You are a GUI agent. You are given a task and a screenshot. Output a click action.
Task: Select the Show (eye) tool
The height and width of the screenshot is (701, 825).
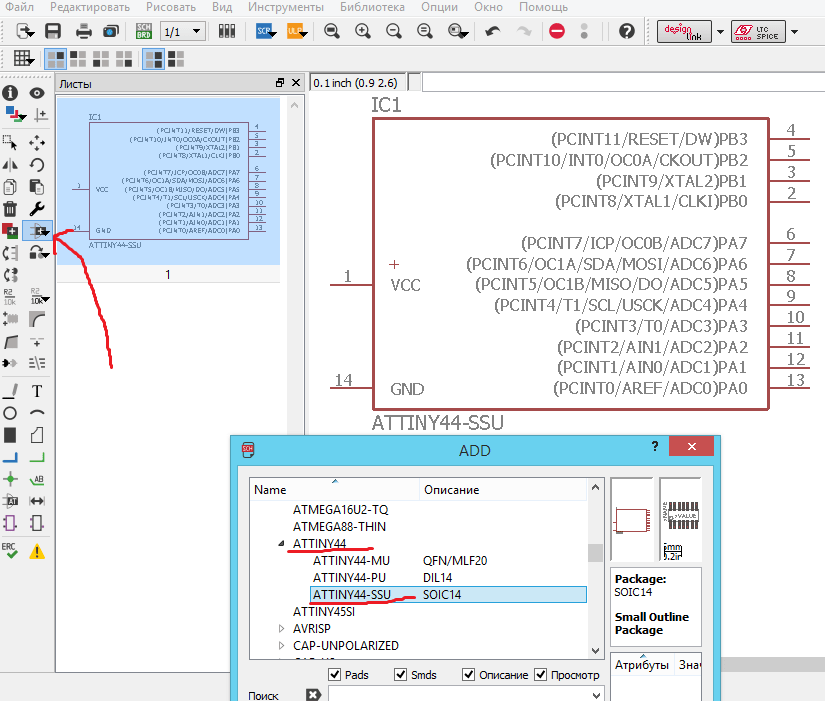coord(36,93)
